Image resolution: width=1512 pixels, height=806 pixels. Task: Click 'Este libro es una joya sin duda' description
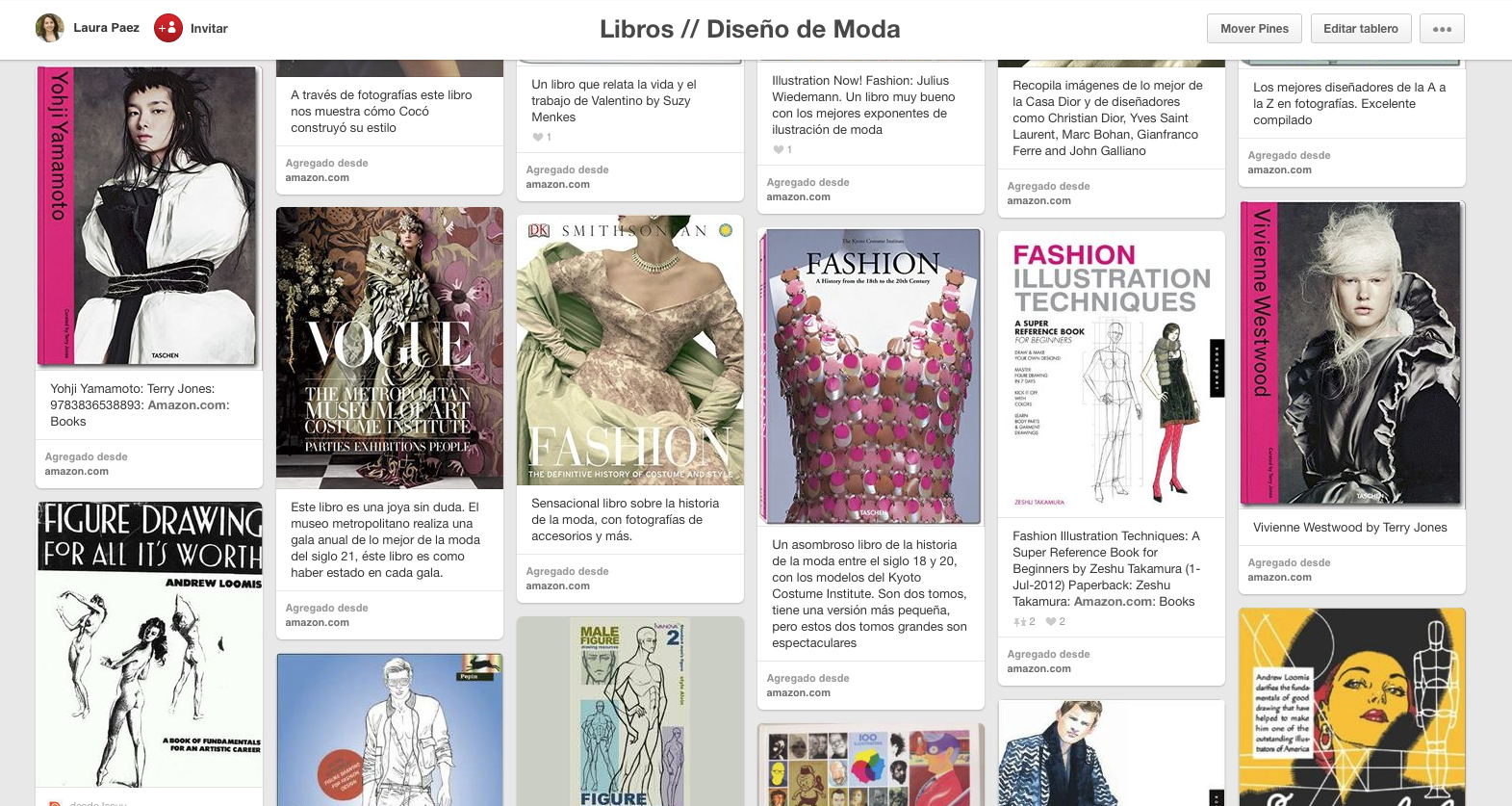pos(386,539)
